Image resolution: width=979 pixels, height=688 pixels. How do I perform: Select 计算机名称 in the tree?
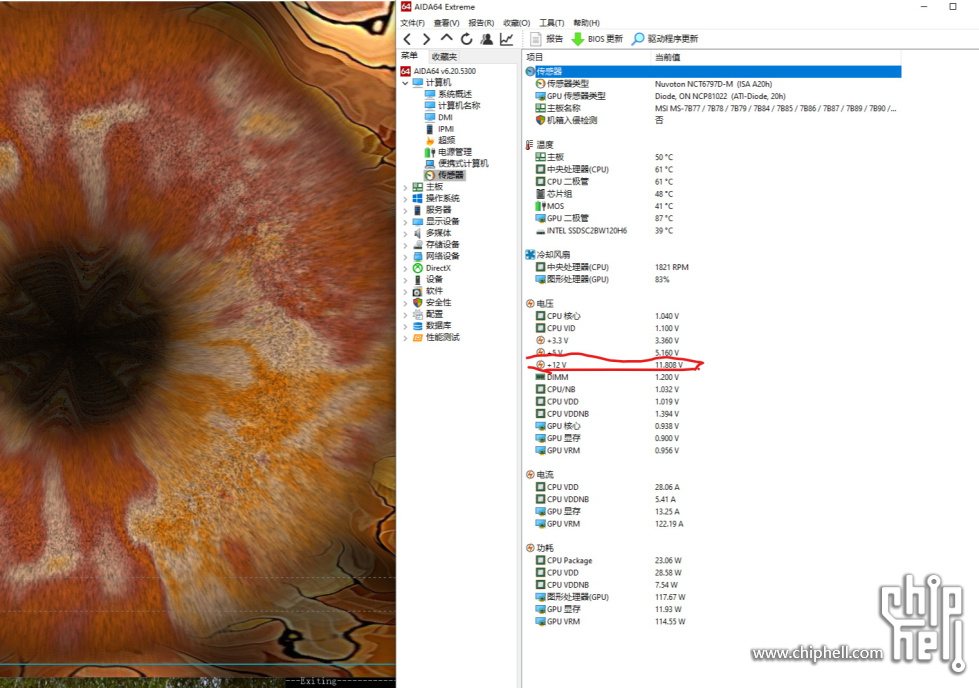tap(452, 106)
